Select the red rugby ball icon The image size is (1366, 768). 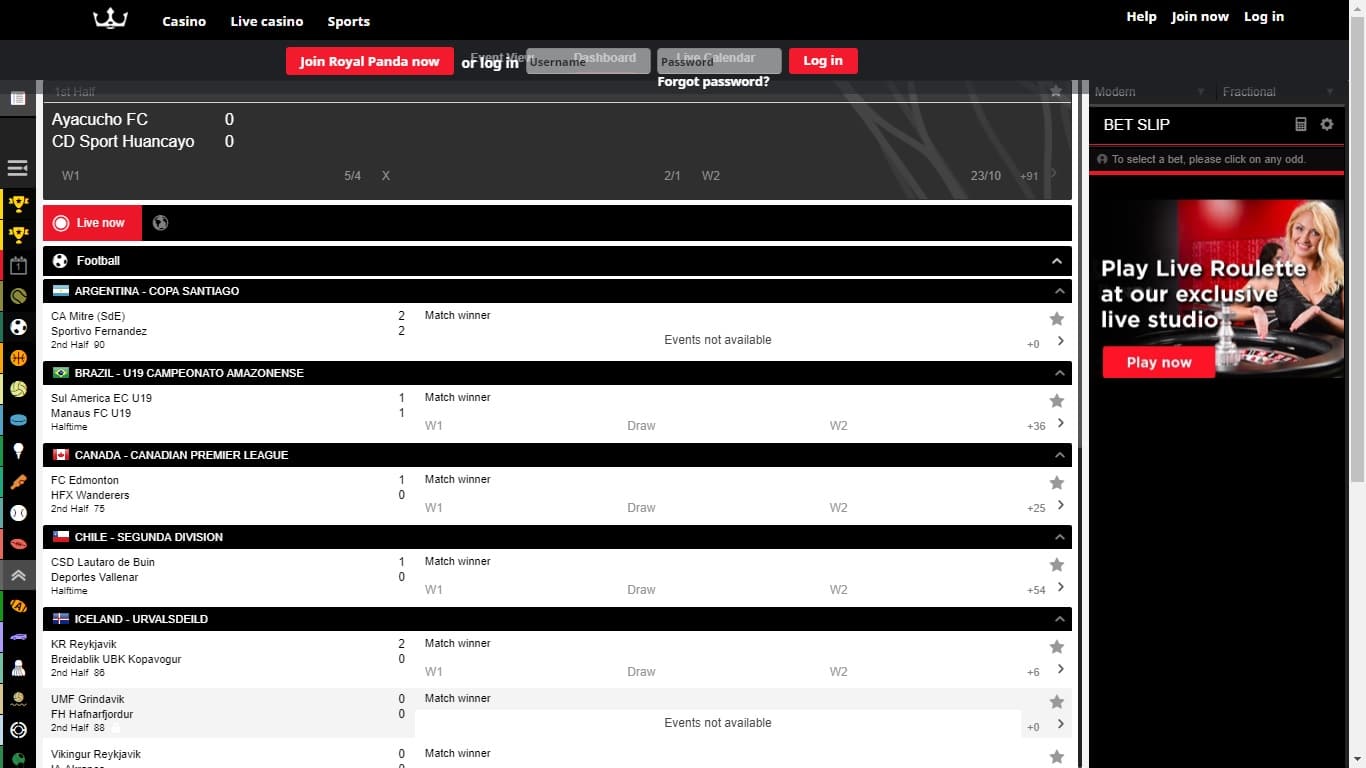pos(18,544)
